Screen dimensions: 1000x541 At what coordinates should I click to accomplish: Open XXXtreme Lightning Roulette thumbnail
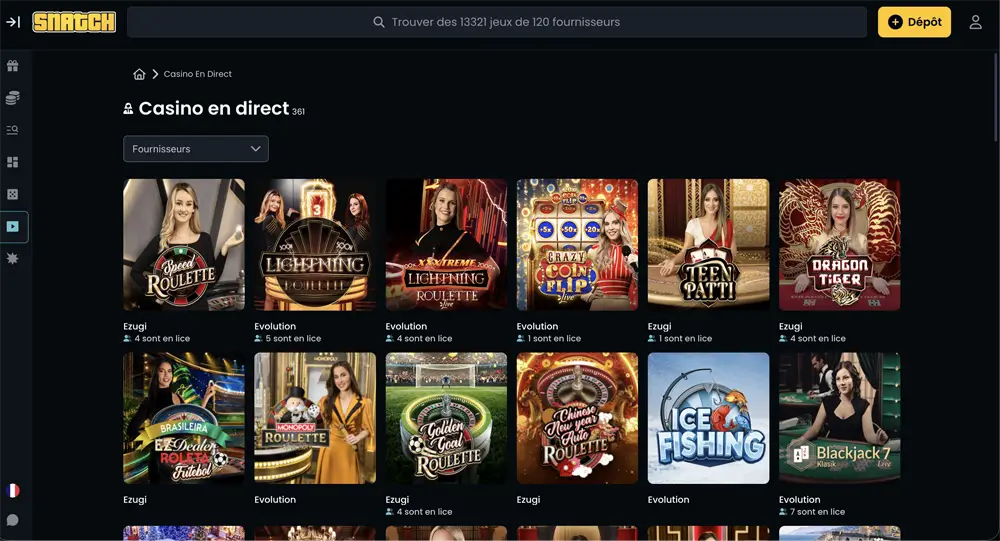click(x=446, y=244)
